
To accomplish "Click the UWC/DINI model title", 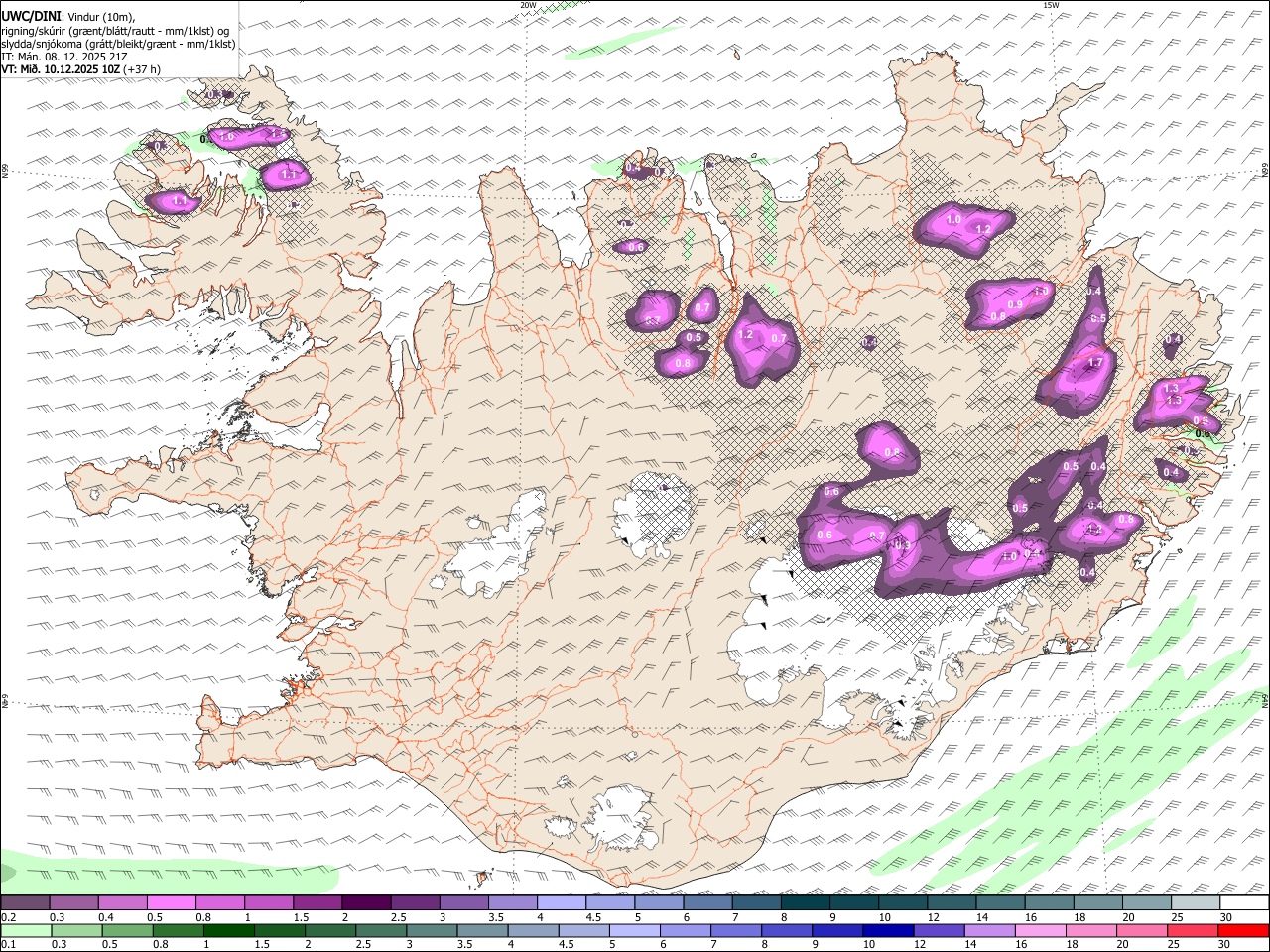I will point(30,15).
